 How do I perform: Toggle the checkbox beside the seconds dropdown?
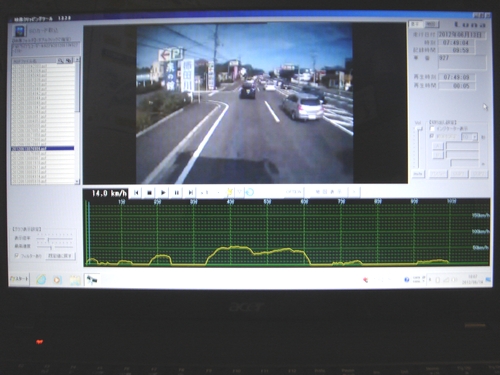432,136
